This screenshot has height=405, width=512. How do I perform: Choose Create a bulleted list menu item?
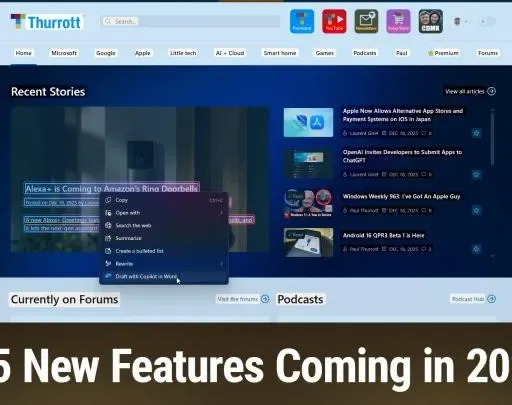(164, 251)
